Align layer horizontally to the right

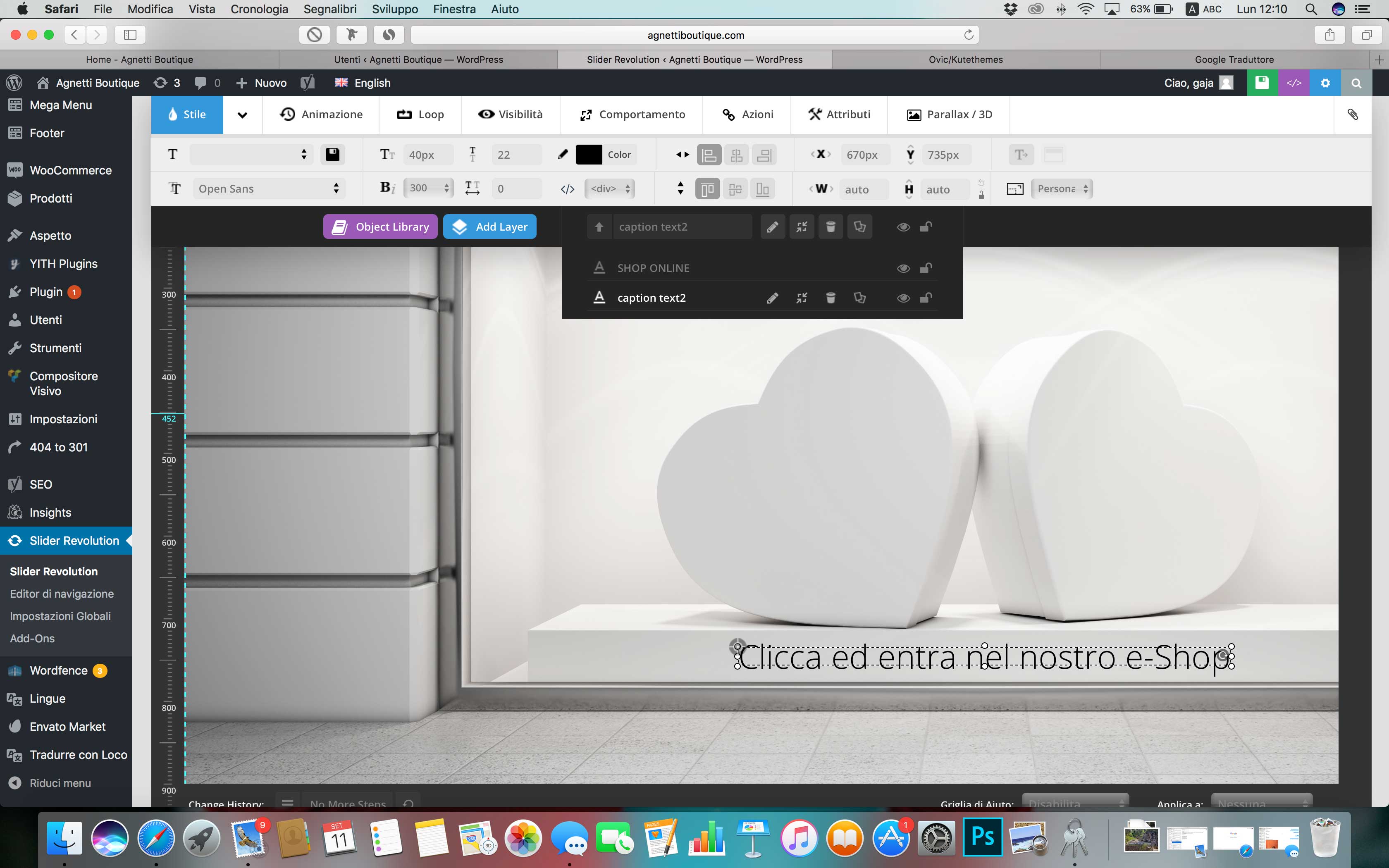(764, 155)
